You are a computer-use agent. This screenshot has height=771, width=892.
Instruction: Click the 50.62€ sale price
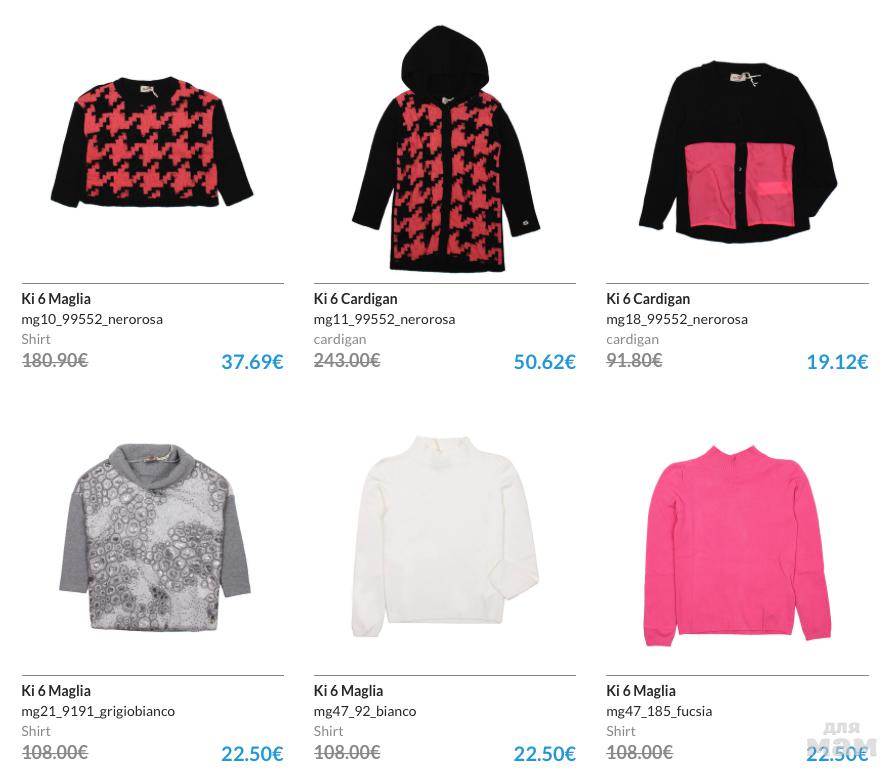(x=544, y=361)
